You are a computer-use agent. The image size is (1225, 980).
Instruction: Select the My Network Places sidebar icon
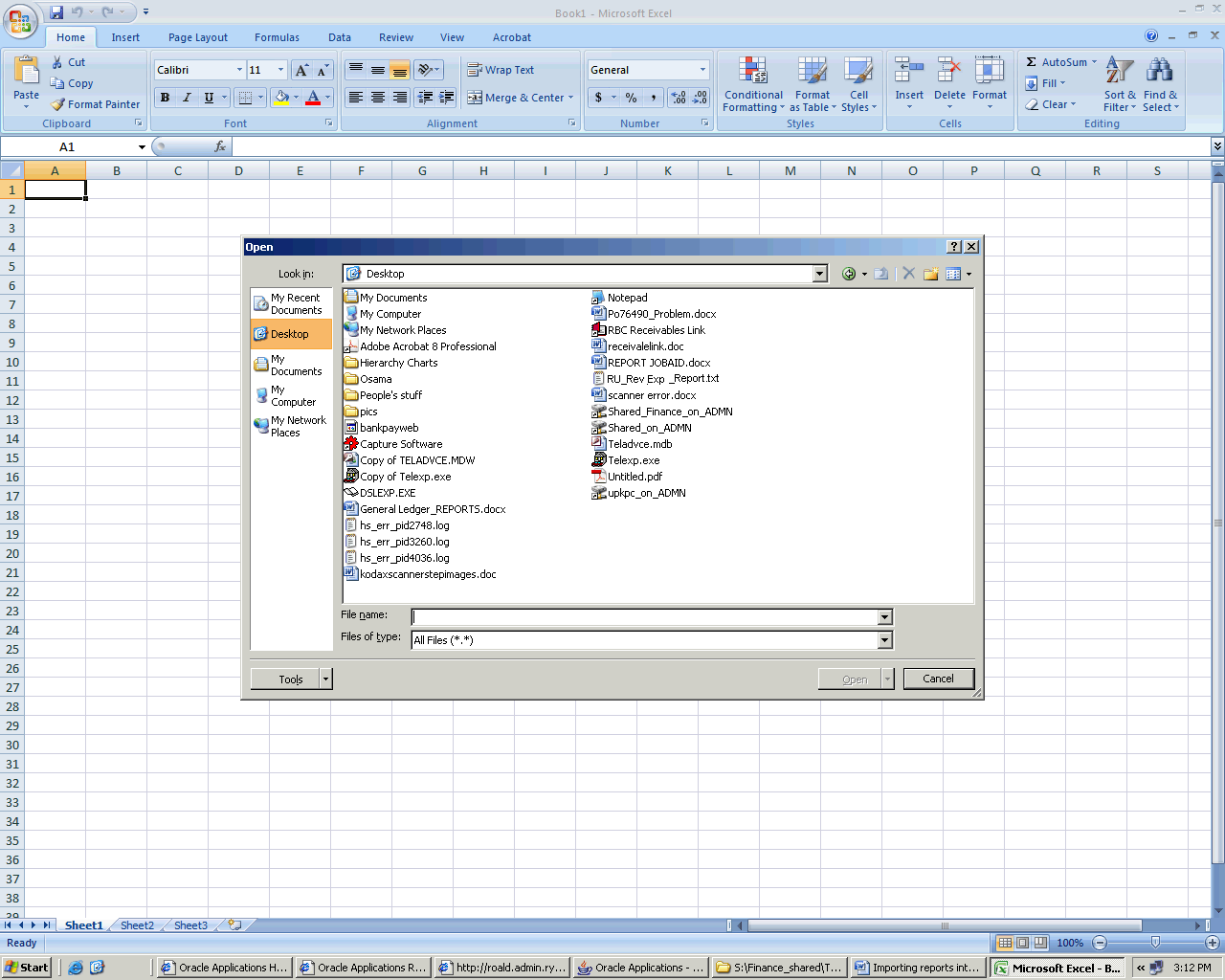pyautogui.click(x=261, y=426)
